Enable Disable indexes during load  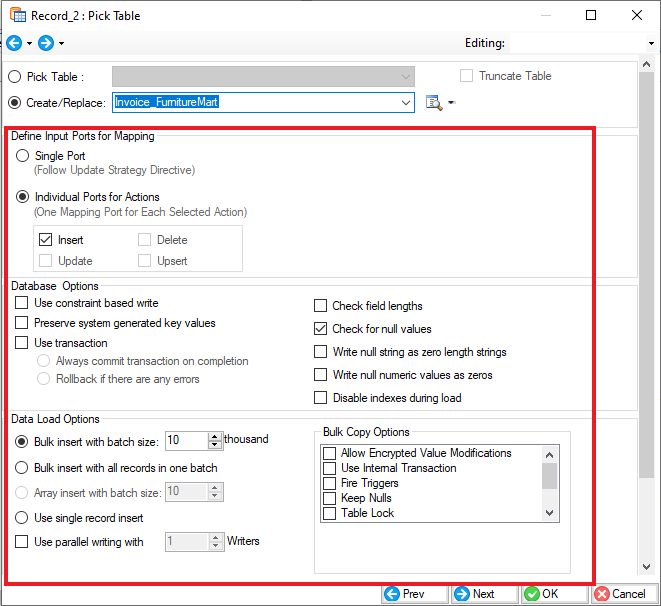320,398
